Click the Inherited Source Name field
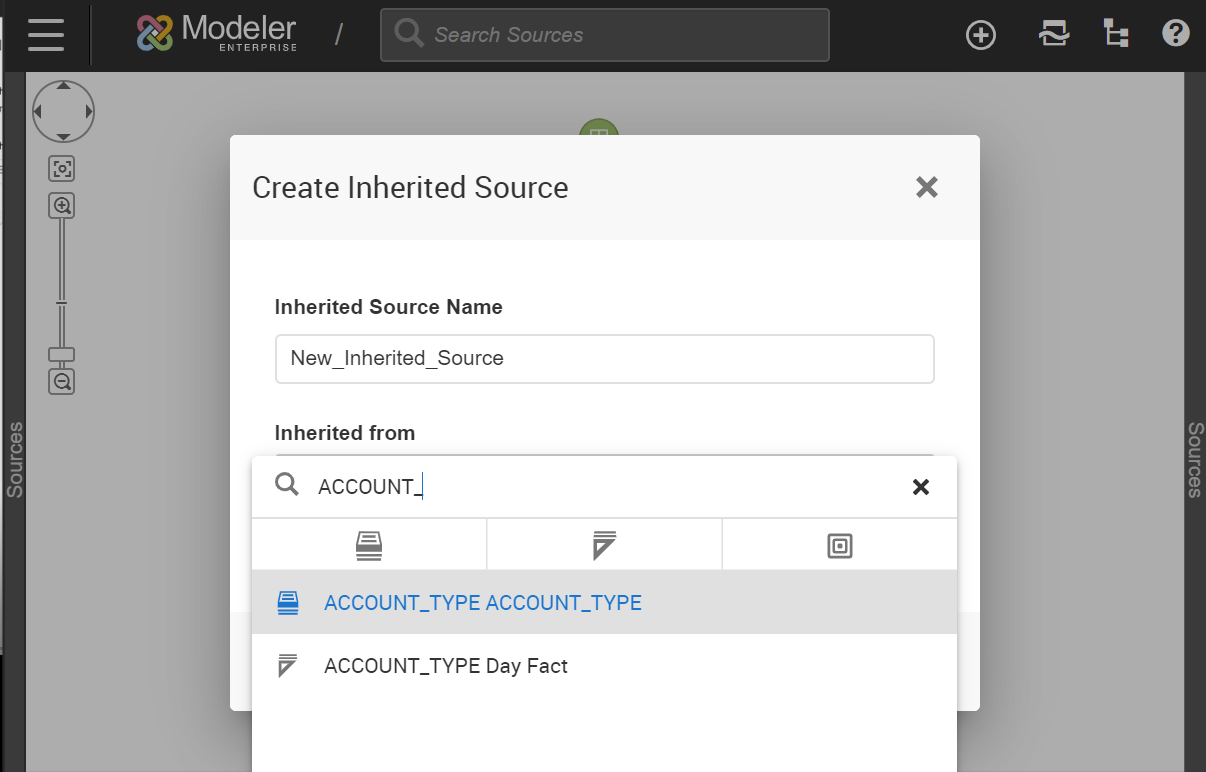 [604, 358]
